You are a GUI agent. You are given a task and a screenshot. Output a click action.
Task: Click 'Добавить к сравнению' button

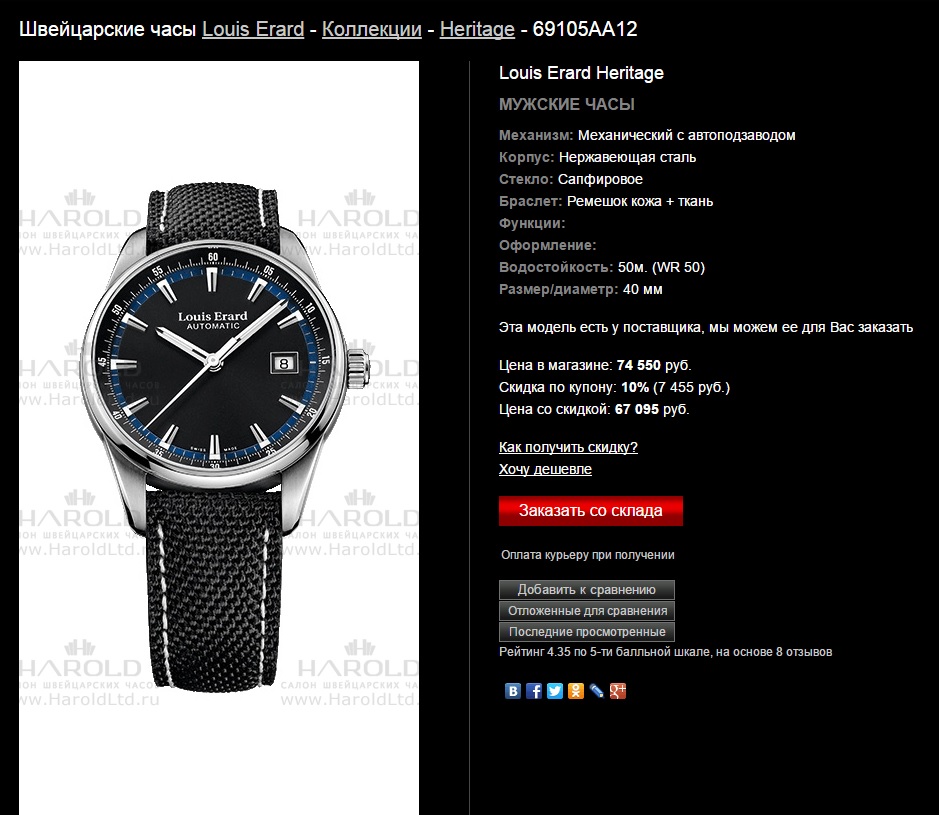click(x=587, y=590)
